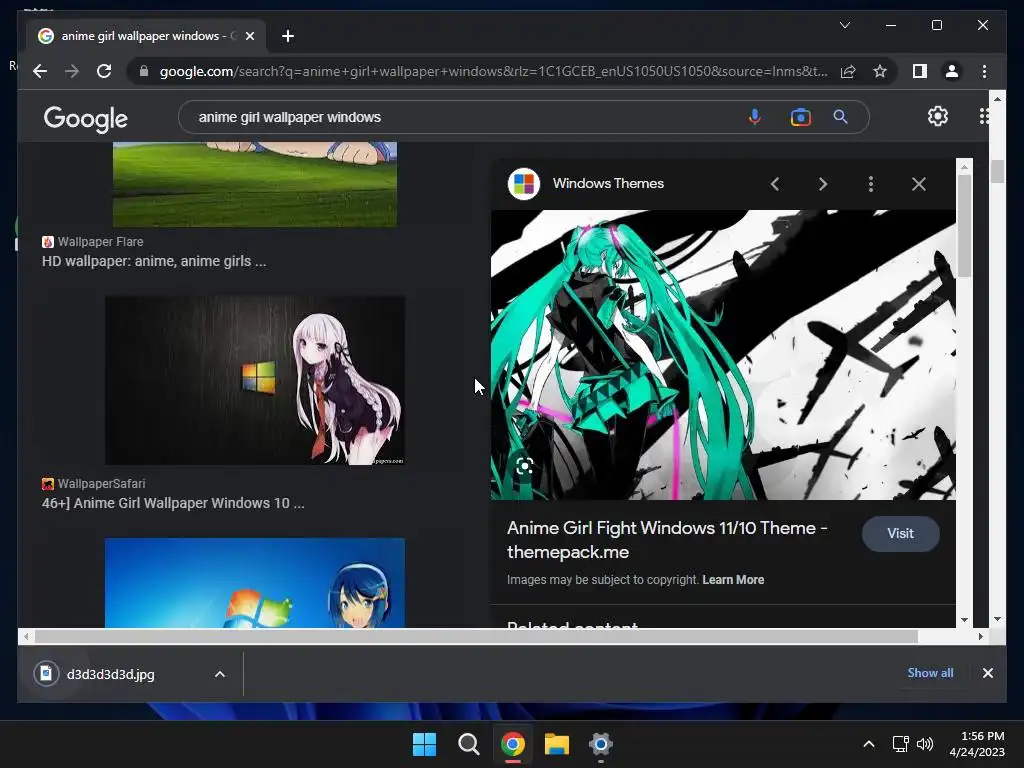Open network status tray icon
Screen dimensions: 1024x768
point(901,744)
